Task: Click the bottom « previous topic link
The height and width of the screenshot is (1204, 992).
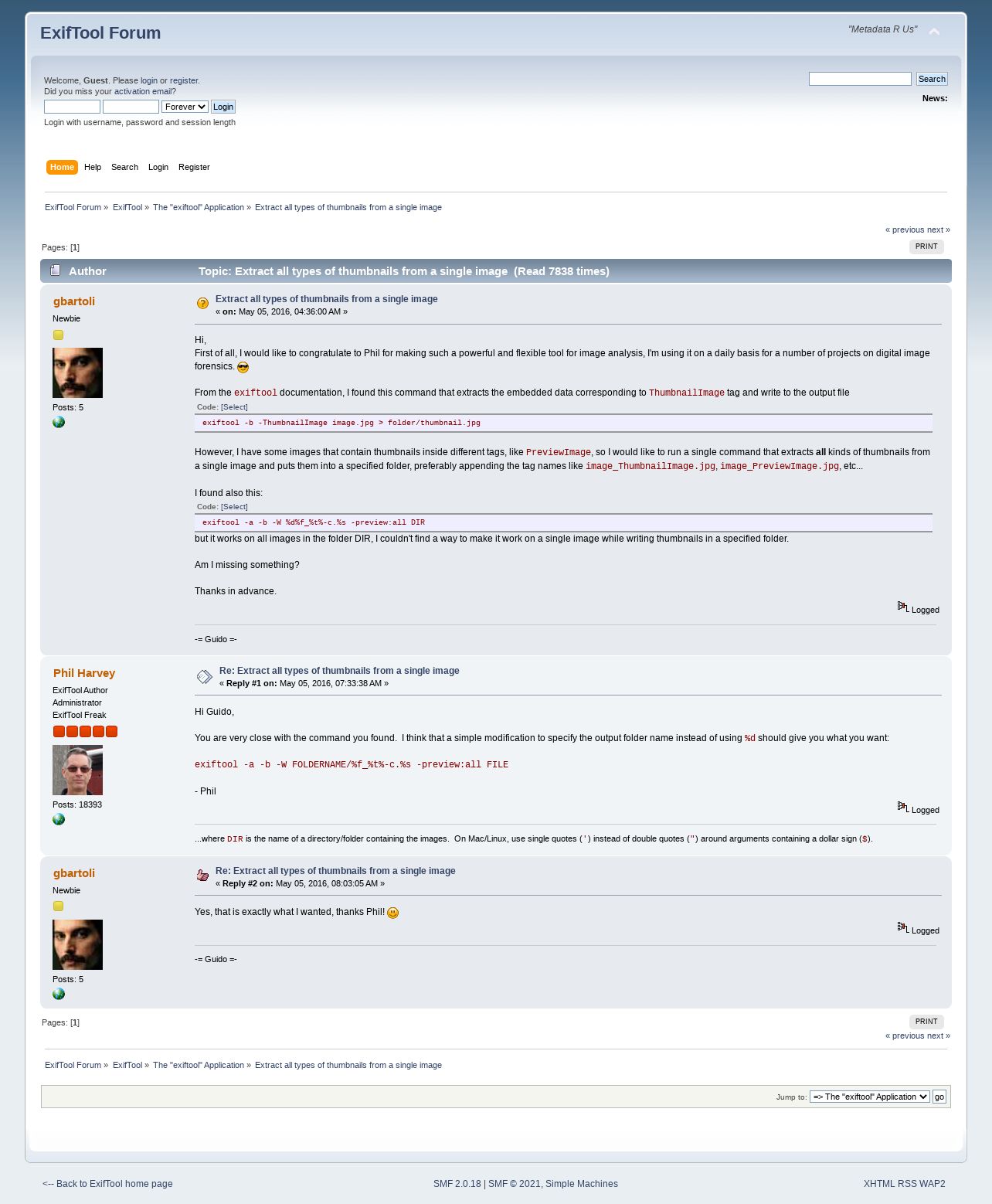Action: (x=905, y=1036)
